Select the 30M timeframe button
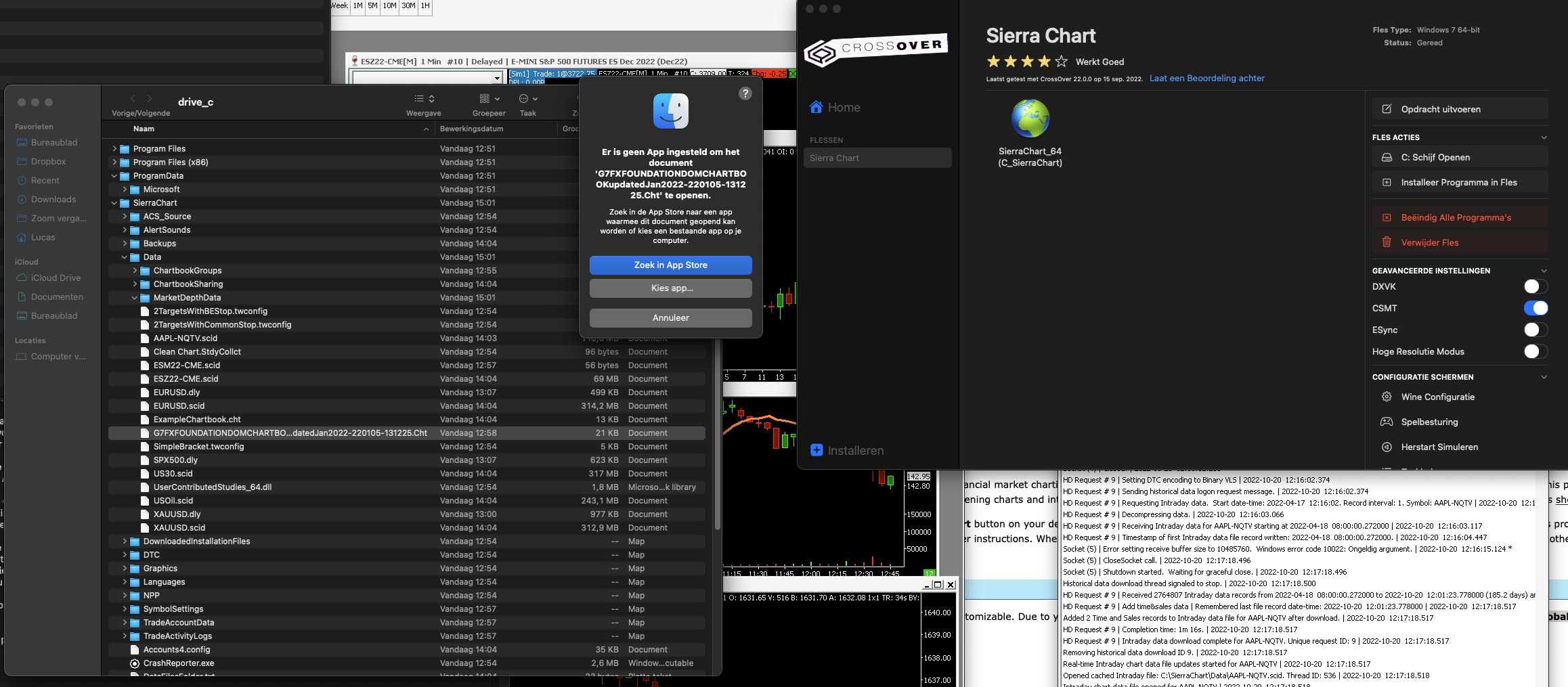 click(x=409, y=5)
